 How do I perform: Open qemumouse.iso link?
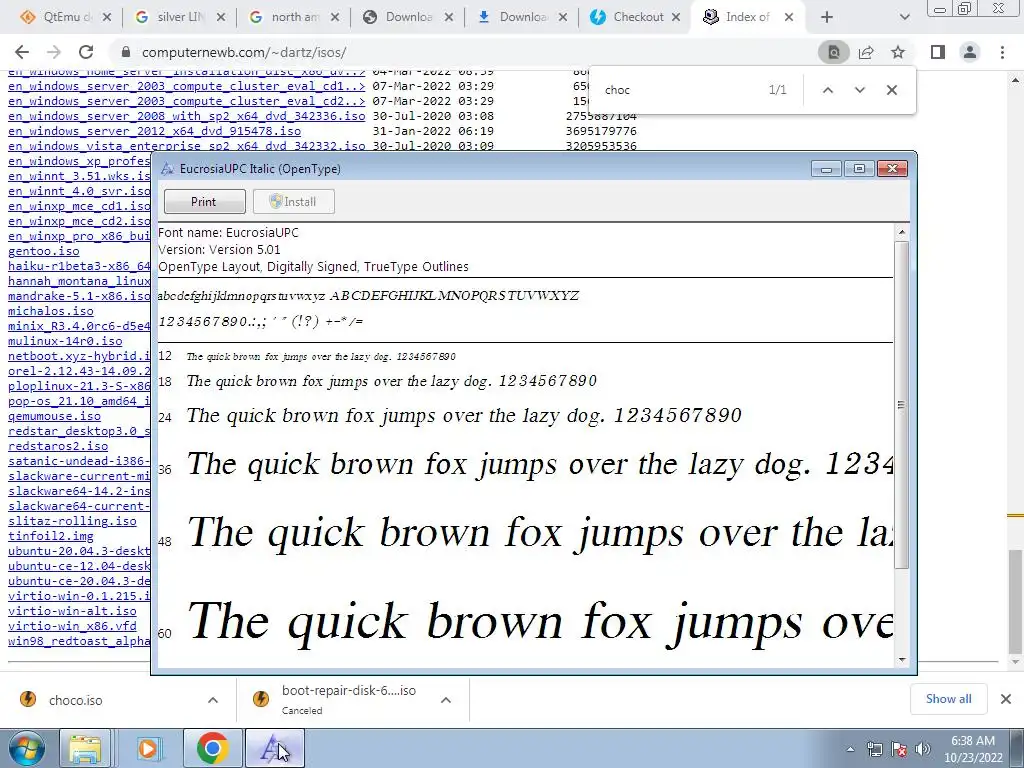click(x=54, y=417)
